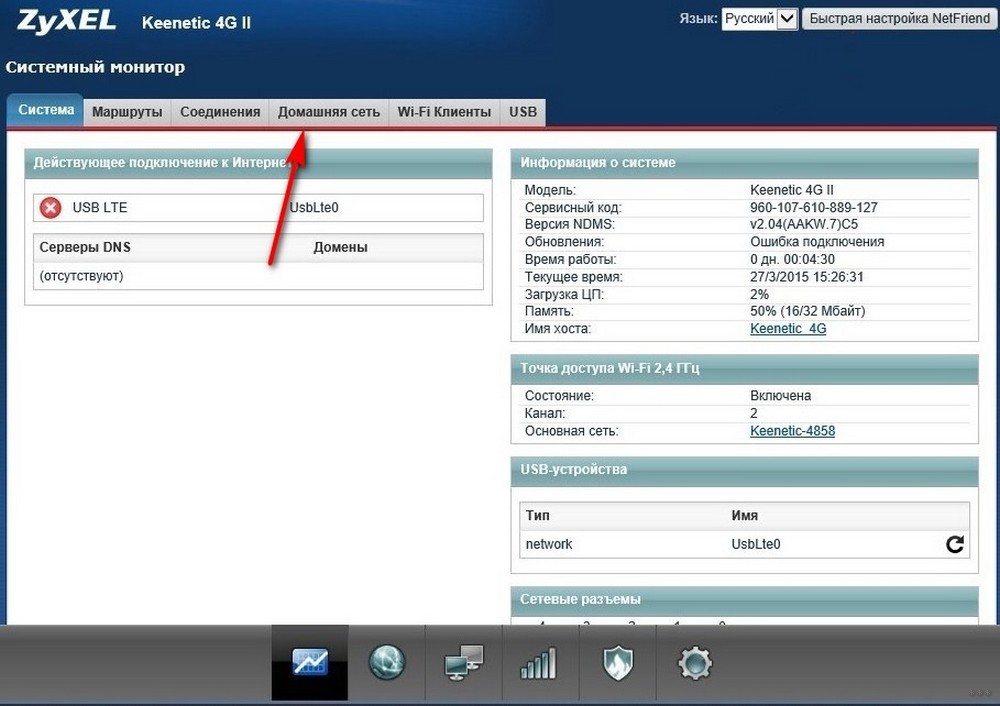Click the USB LTE connection row
This screenshot has width=1000, height=706.
258,208
